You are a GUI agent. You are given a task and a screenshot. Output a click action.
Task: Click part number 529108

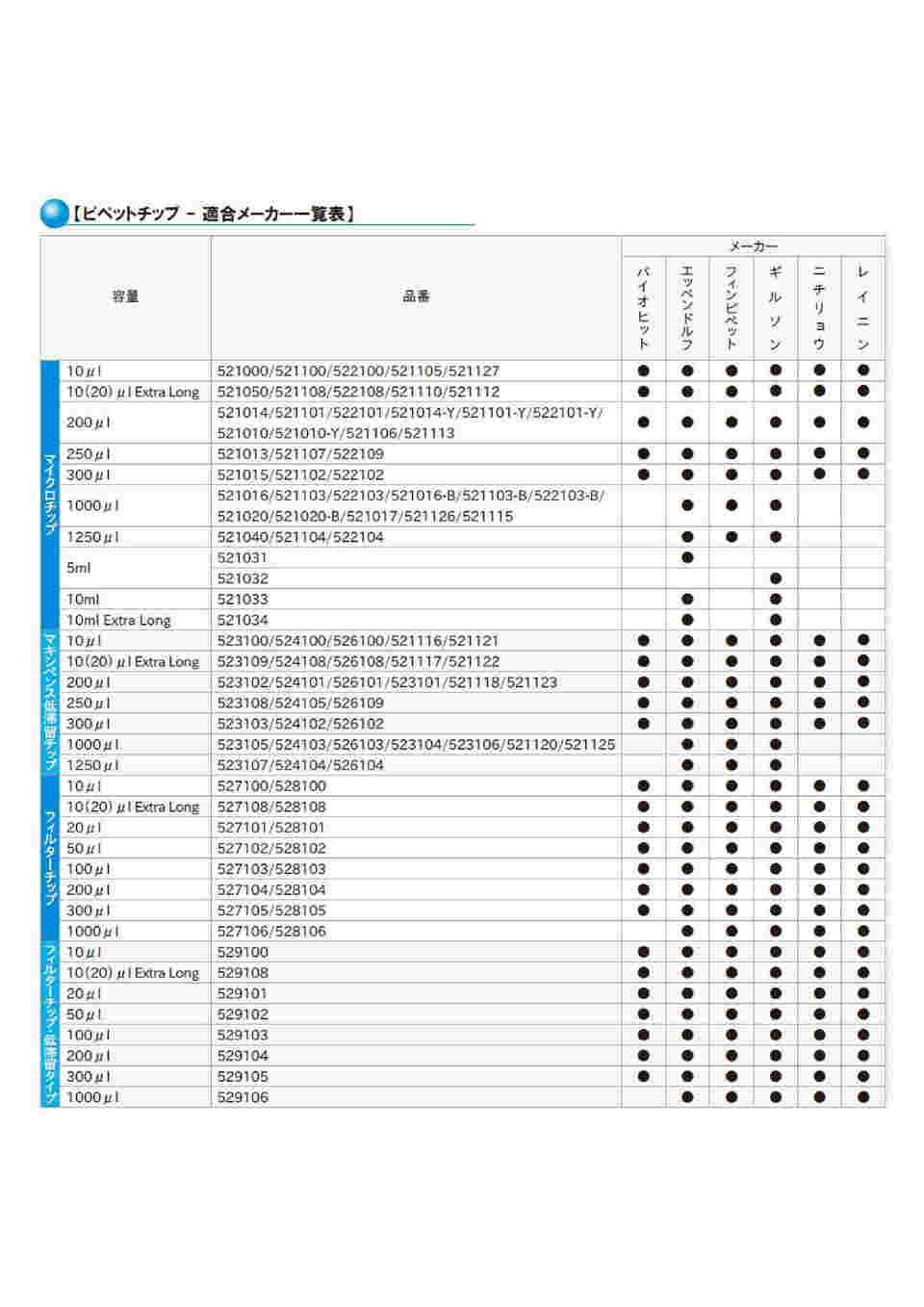pos(243,973)
